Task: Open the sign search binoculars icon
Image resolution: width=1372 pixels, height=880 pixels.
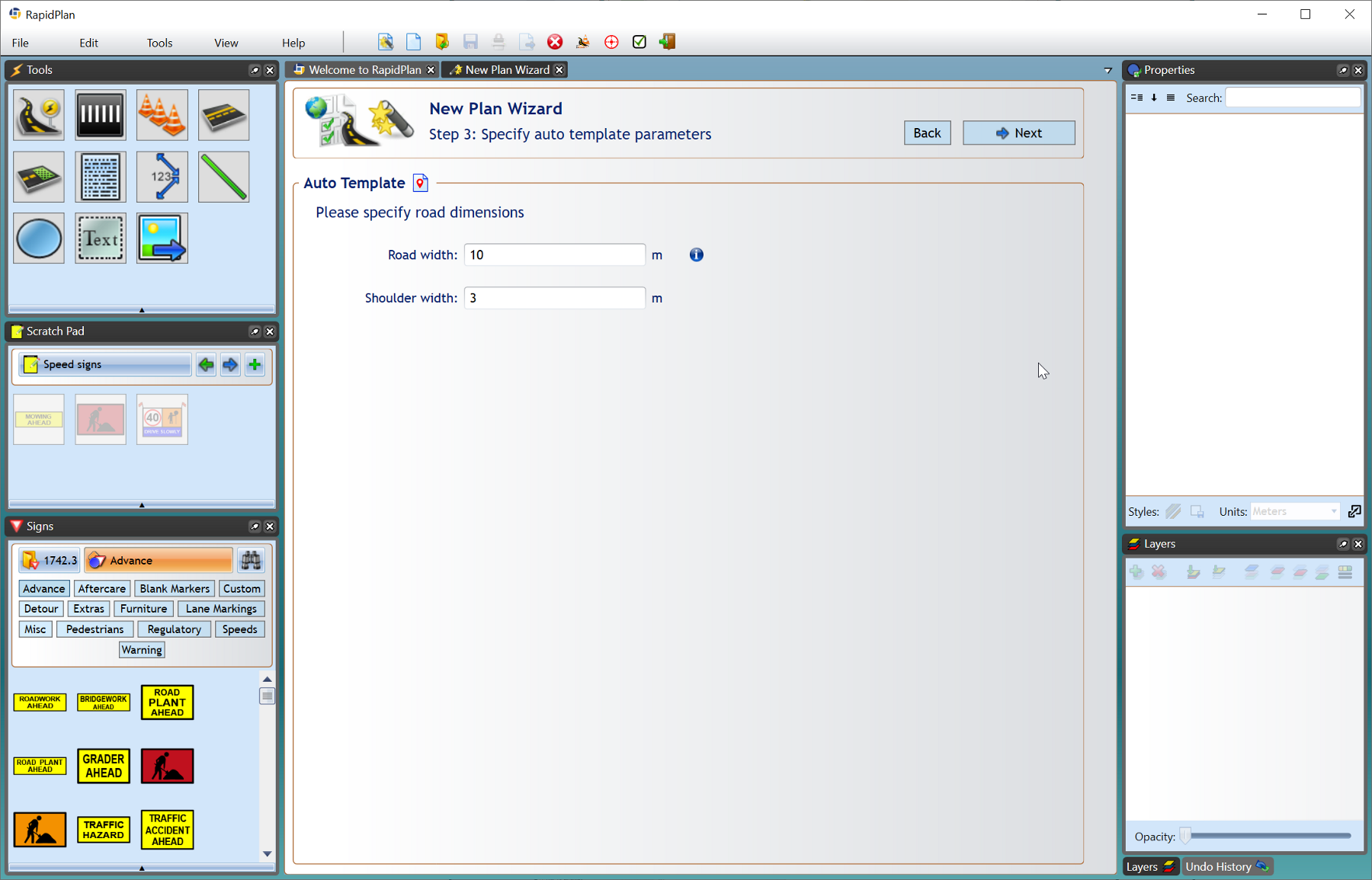Action: coord(251,561)
